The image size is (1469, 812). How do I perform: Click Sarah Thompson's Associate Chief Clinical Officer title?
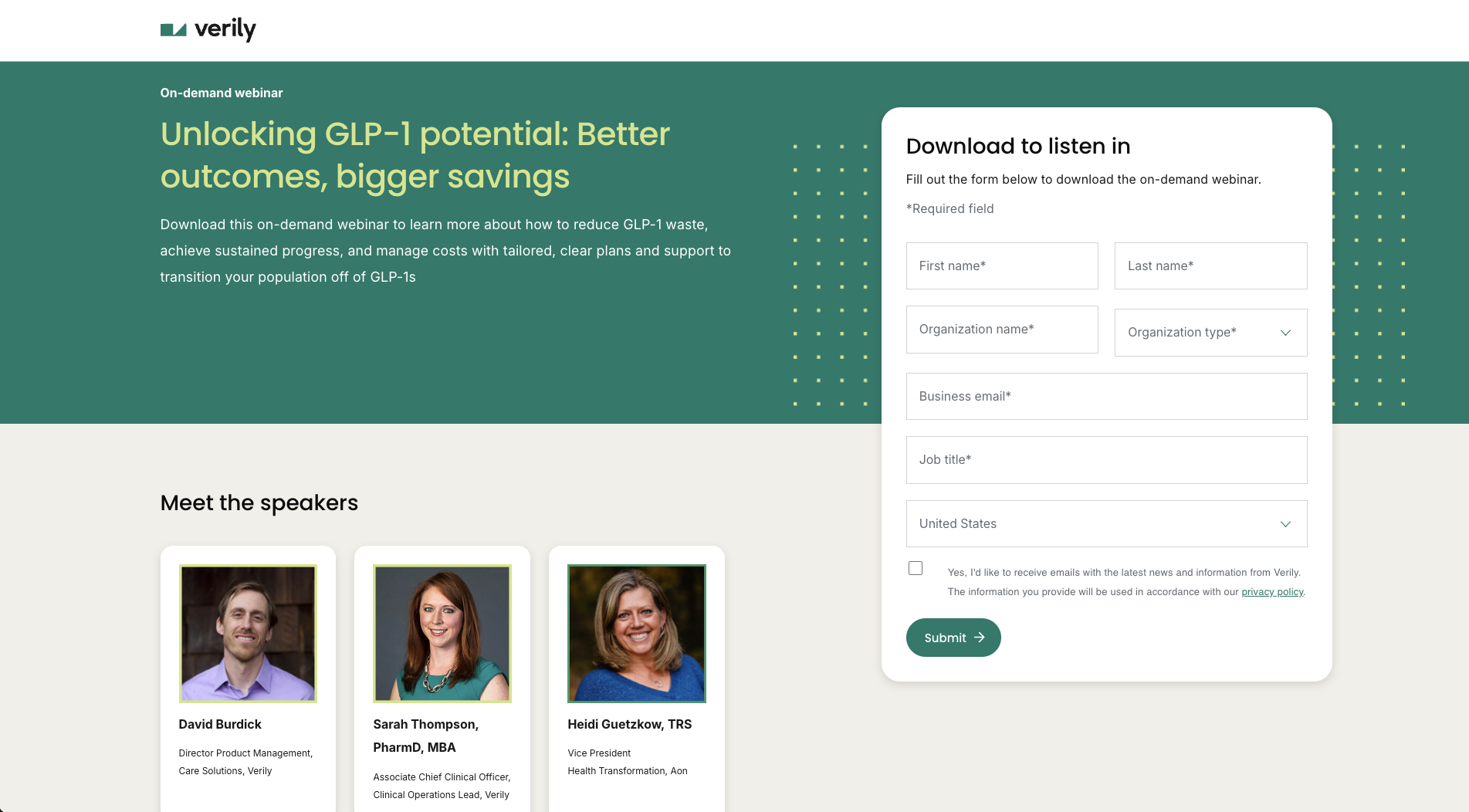pyautogui.click(x=442, y=786)
